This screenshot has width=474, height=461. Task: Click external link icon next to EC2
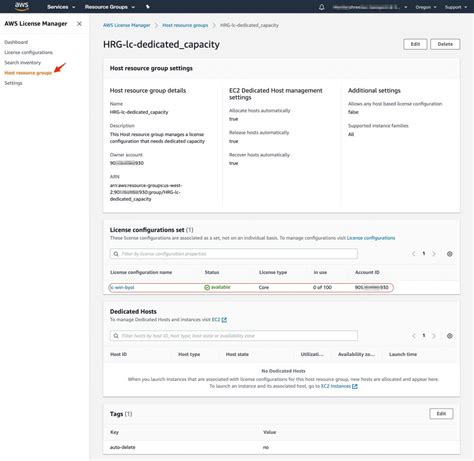click(224, 320)
